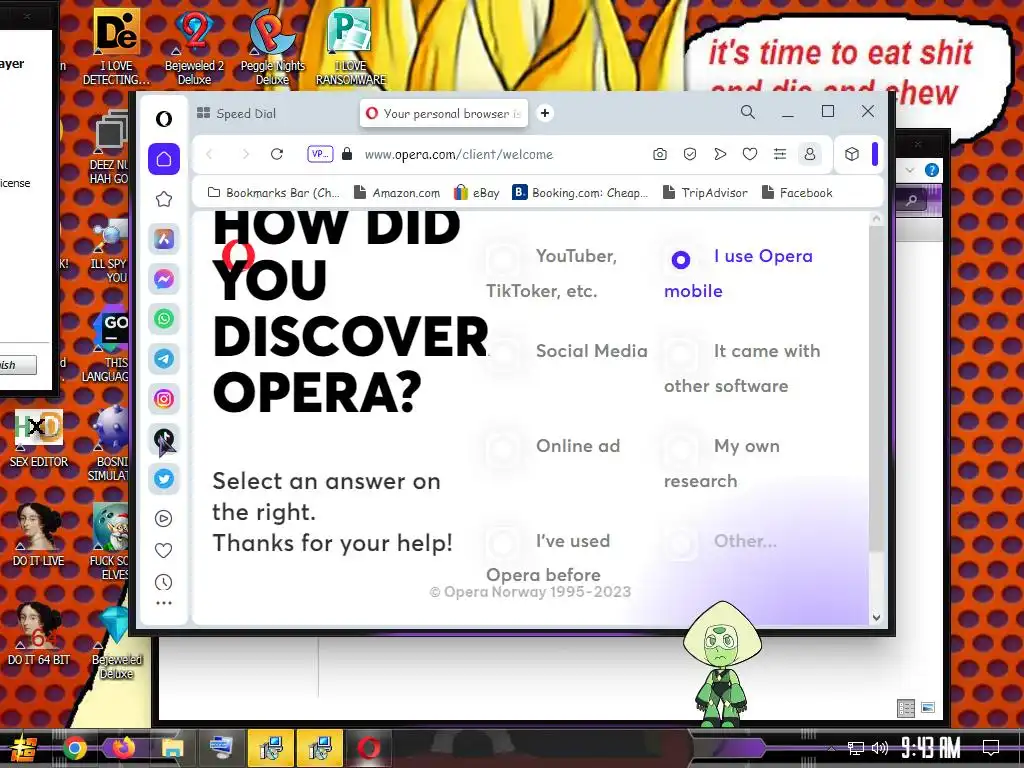Add page to bookmarks heart icon
1024x768 pixels.
pyautogui.click(x=750, y=154)
